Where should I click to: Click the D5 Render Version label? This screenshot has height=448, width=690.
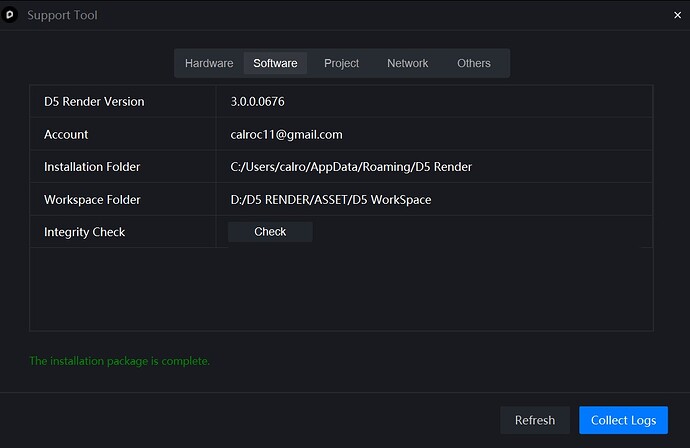94,102
